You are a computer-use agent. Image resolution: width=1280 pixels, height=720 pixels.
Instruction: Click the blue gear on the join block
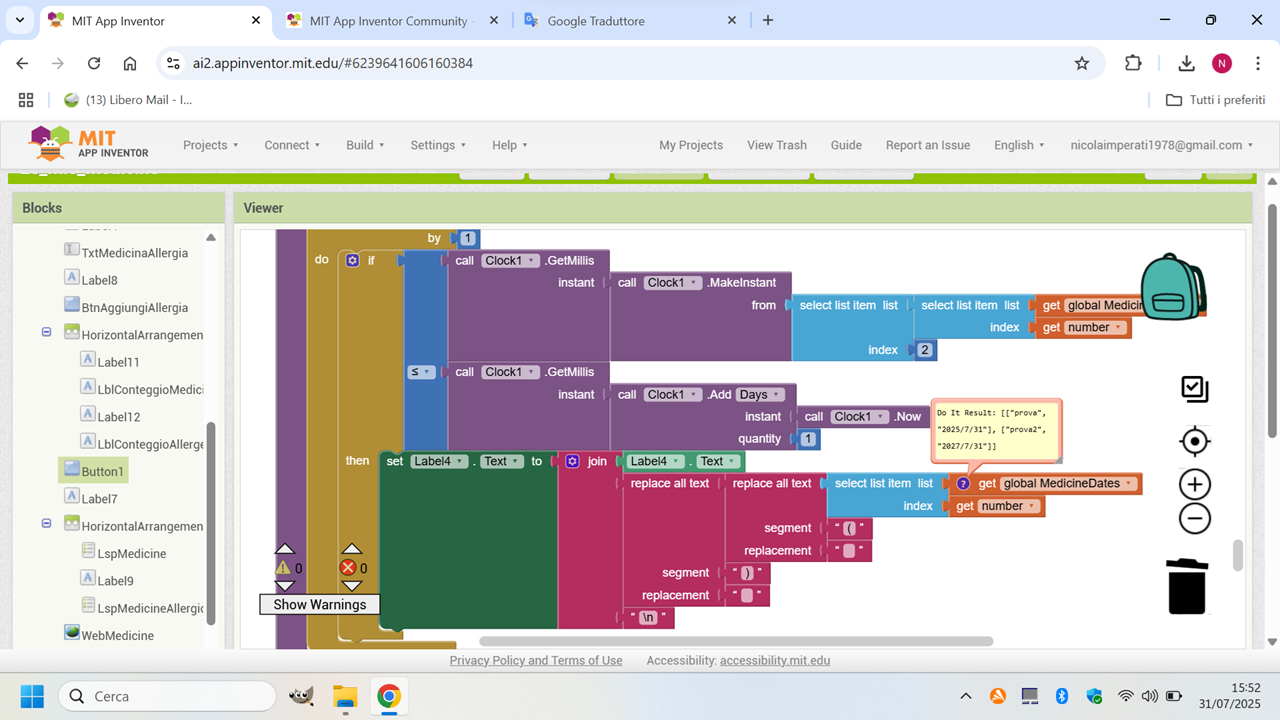tap(572, 461)
